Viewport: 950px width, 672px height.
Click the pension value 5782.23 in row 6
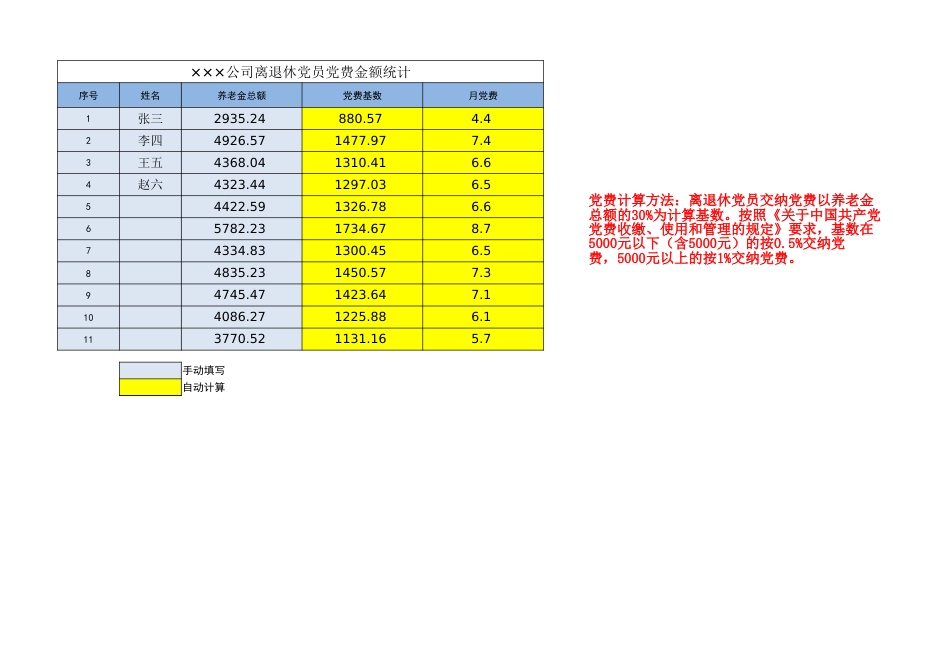(x=240, y=228)
